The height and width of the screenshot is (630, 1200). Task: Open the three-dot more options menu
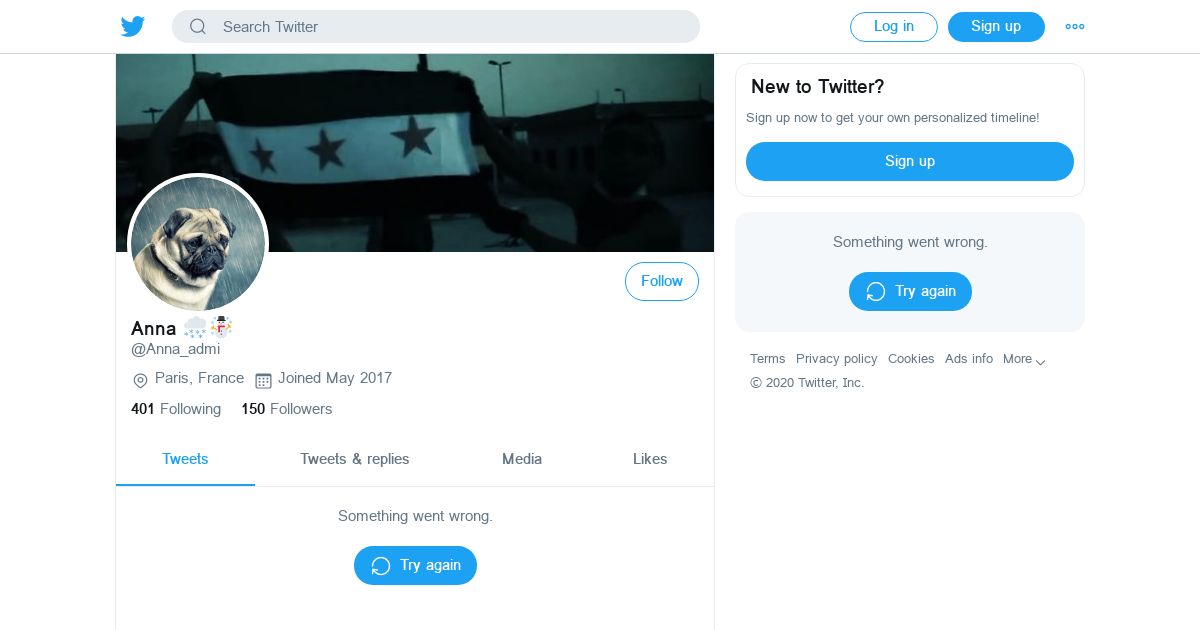click(1075, 27)
